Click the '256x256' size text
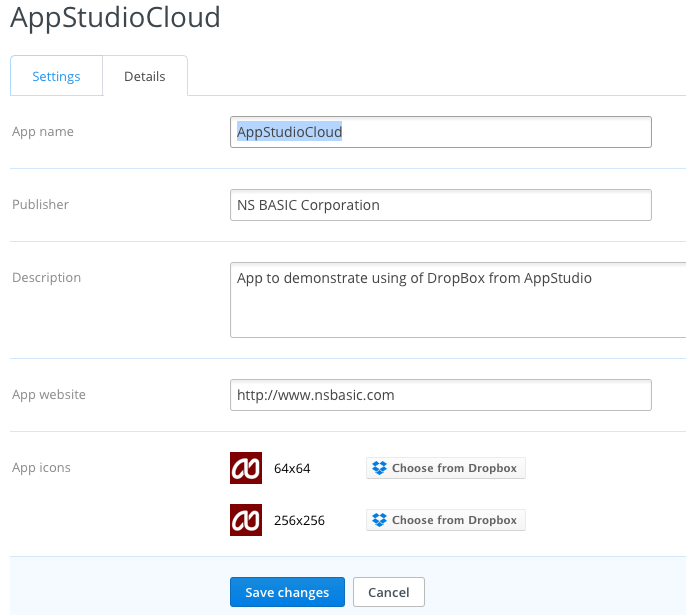This screenshot has height=615, width=686. tap(299, 521)
